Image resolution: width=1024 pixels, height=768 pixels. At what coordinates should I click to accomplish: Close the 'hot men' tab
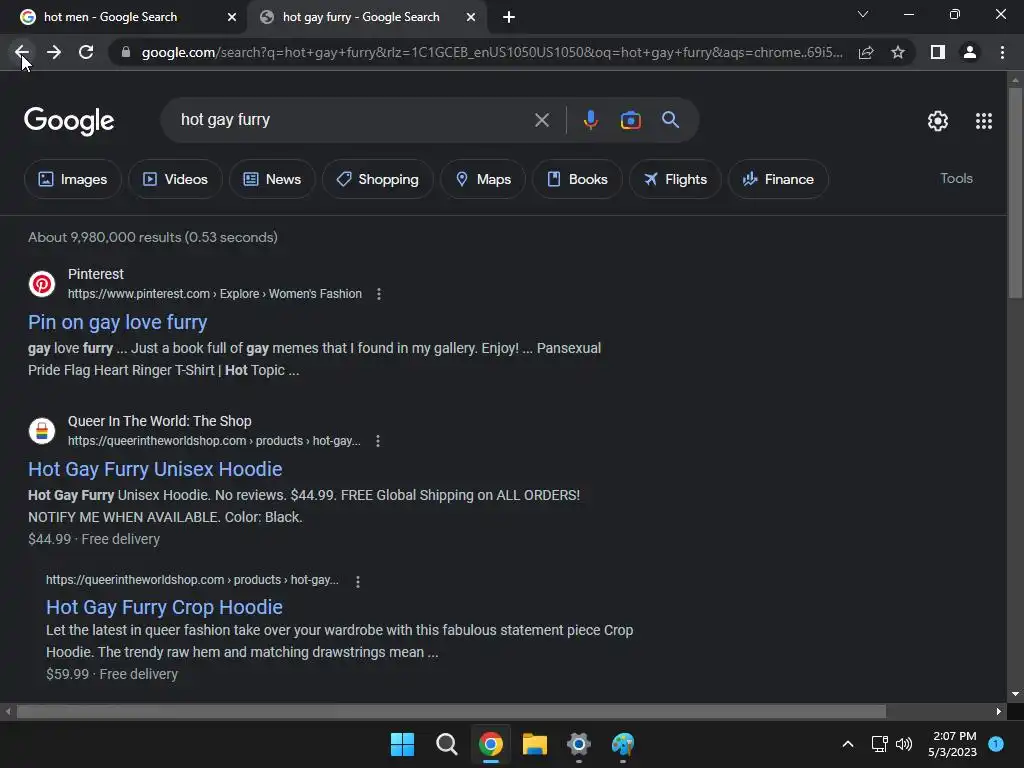(232, 17)
